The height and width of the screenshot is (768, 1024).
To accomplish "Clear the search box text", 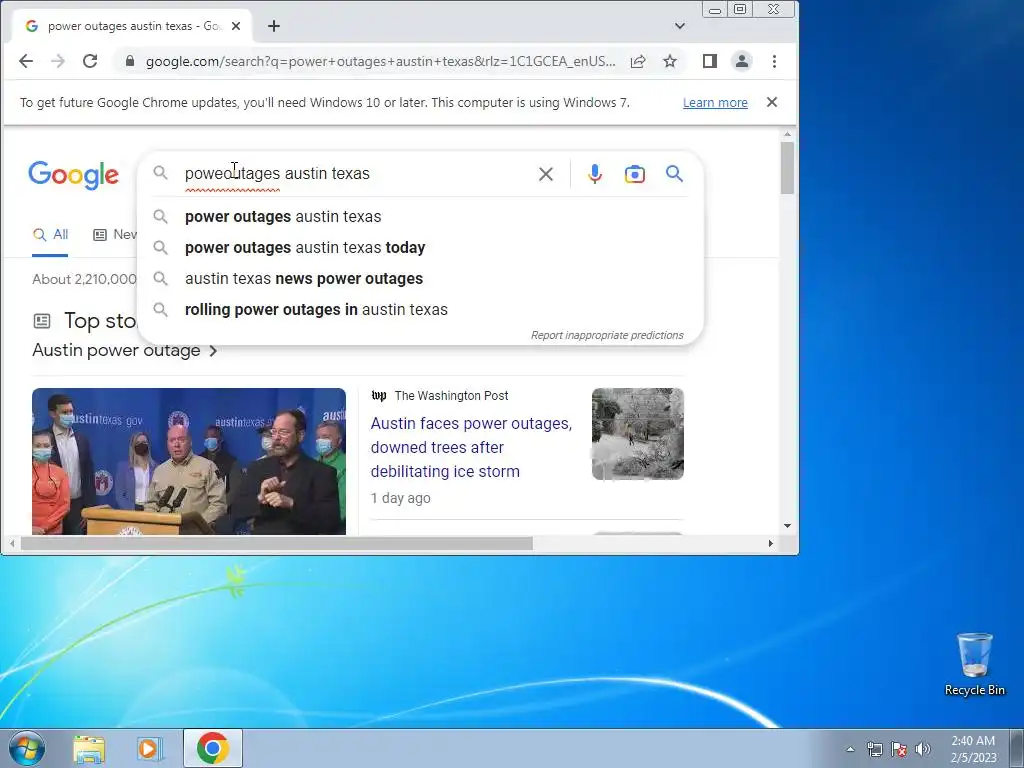I will 545,174.
